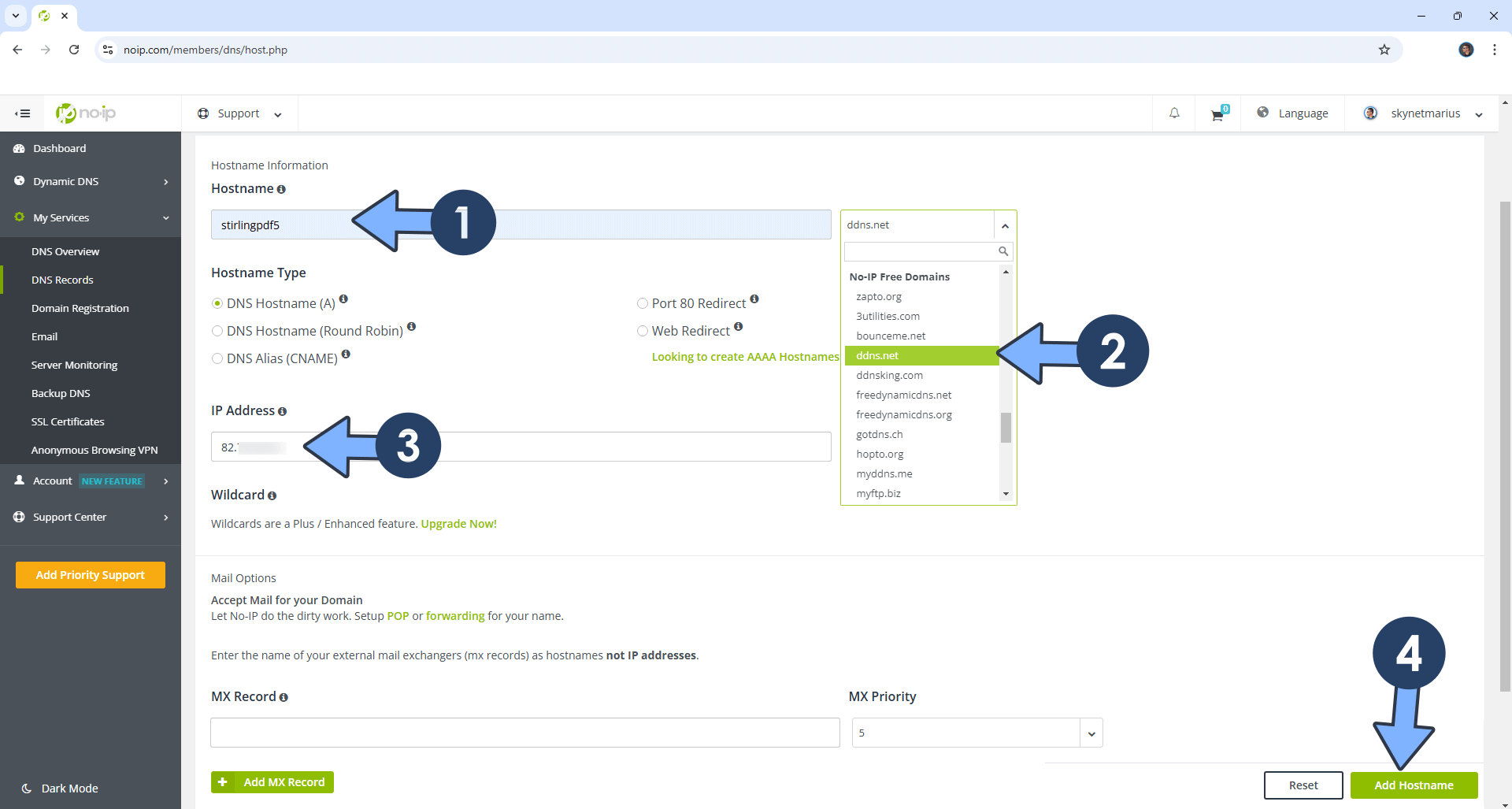The width and height of the screenshot is (1512, 809).
Task: Reload the page in the browser
Action: point(74,50)
